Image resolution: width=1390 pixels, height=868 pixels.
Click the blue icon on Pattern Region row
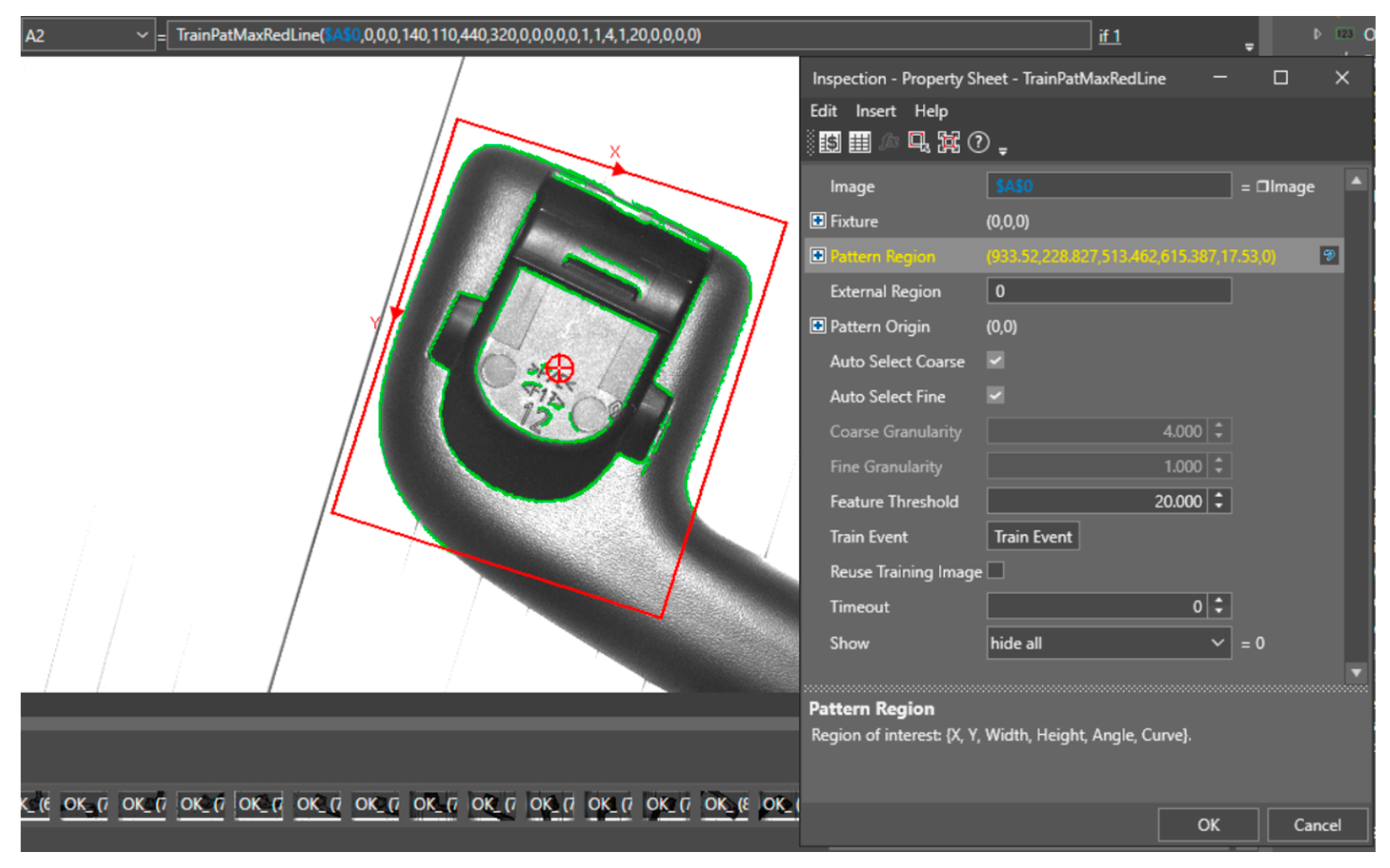click(1329, 256)
